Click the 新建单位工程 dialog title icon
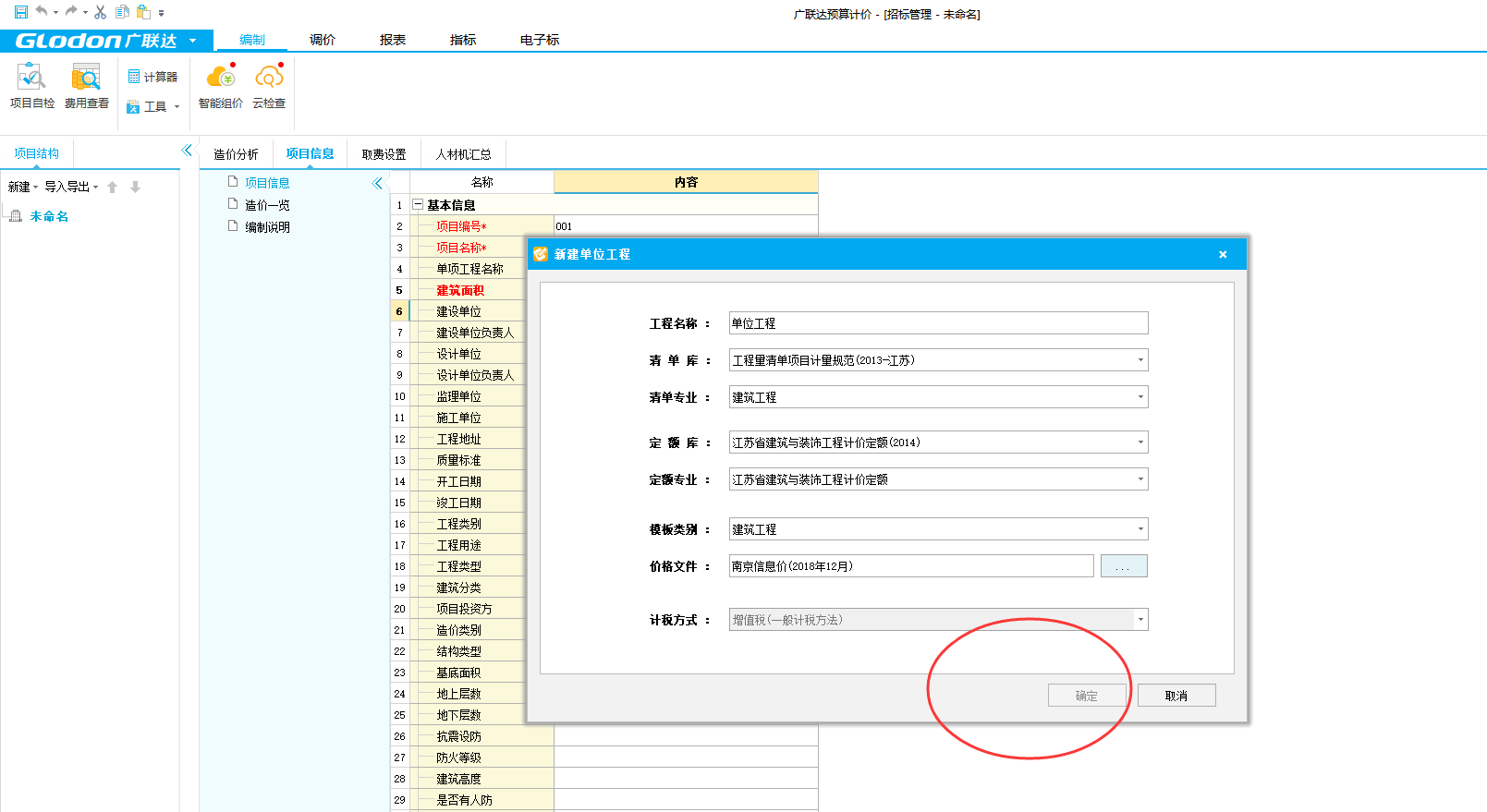Viewport: 1487px width, 812px height. click(541, 254)
